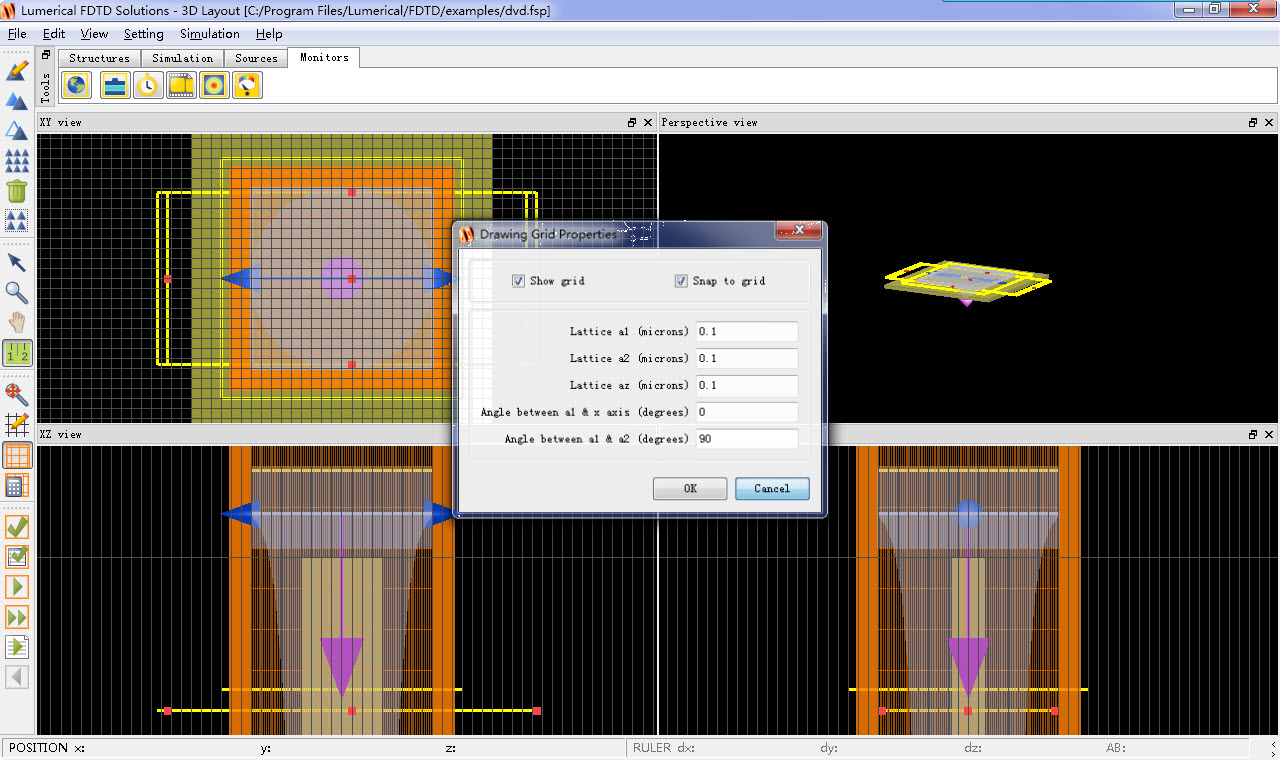This screenshot has width=1280, height=760.
Task: Click the single green arrow Run icon
Action: pos(17,587)
